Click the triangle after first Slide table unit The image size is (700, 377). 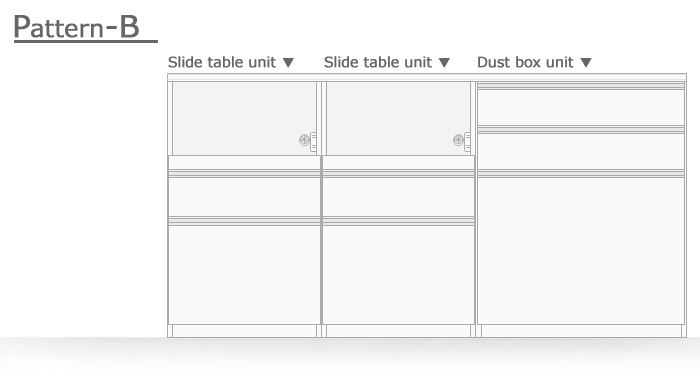point(288,63)
